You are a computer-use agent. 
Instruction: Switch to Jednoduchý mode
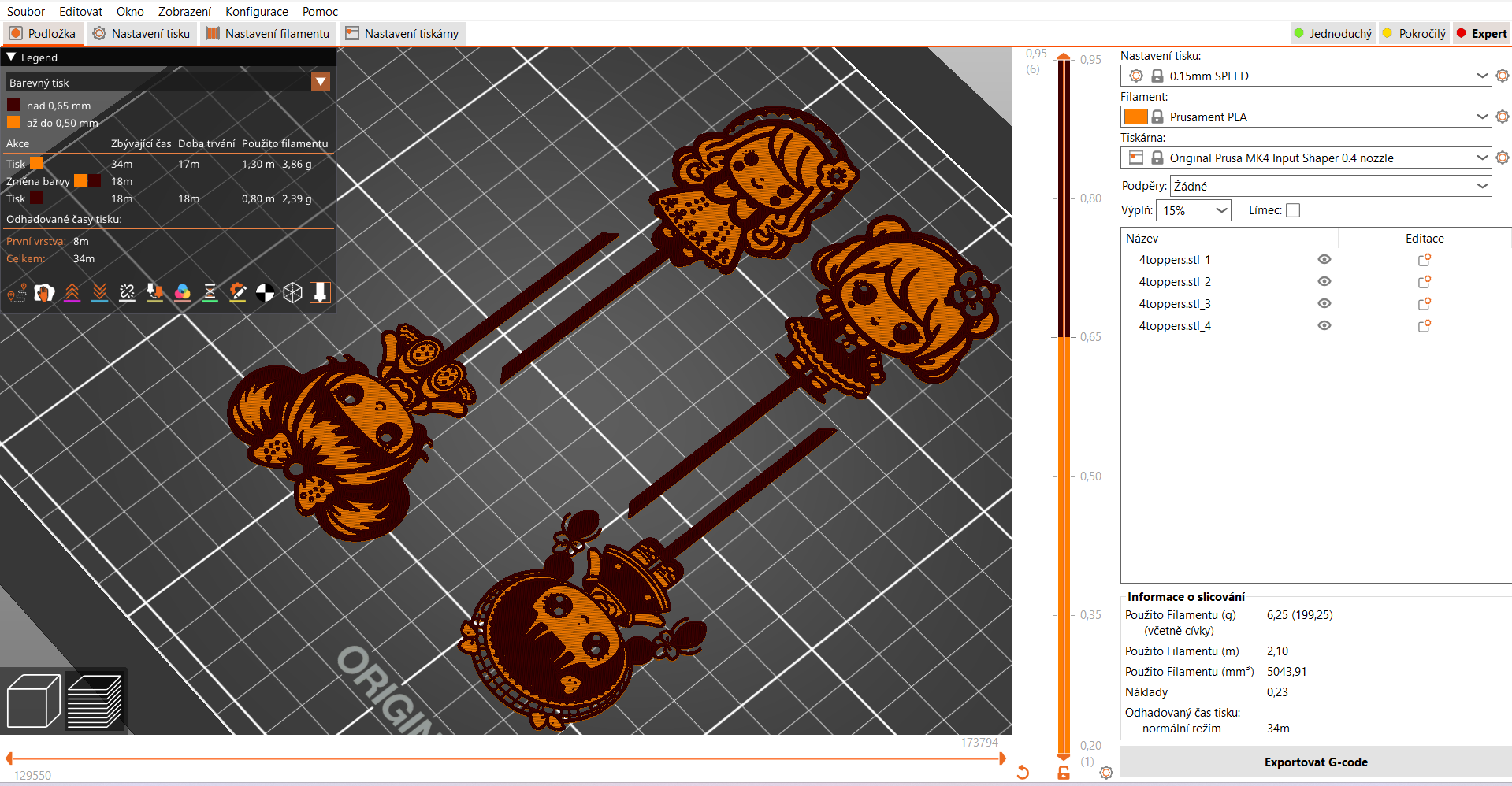pos(1333,33)
